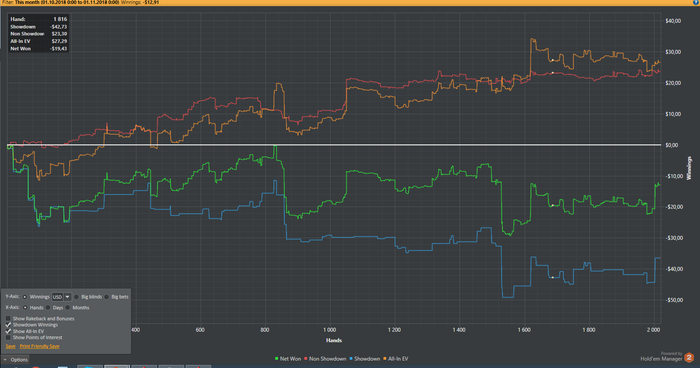This screenshot has width=700, height=368.
Task: Click the Net Won -$19,43 stat row
Action: [x=38, y=49]
